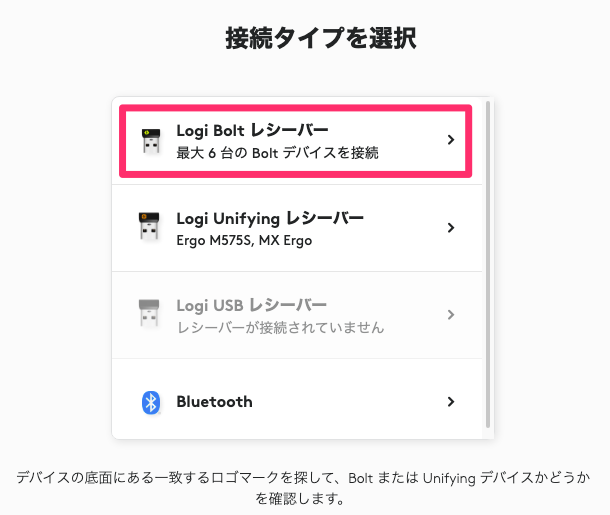Choose the disabled Logi USB レシーバー title

[x=252, y=305]
